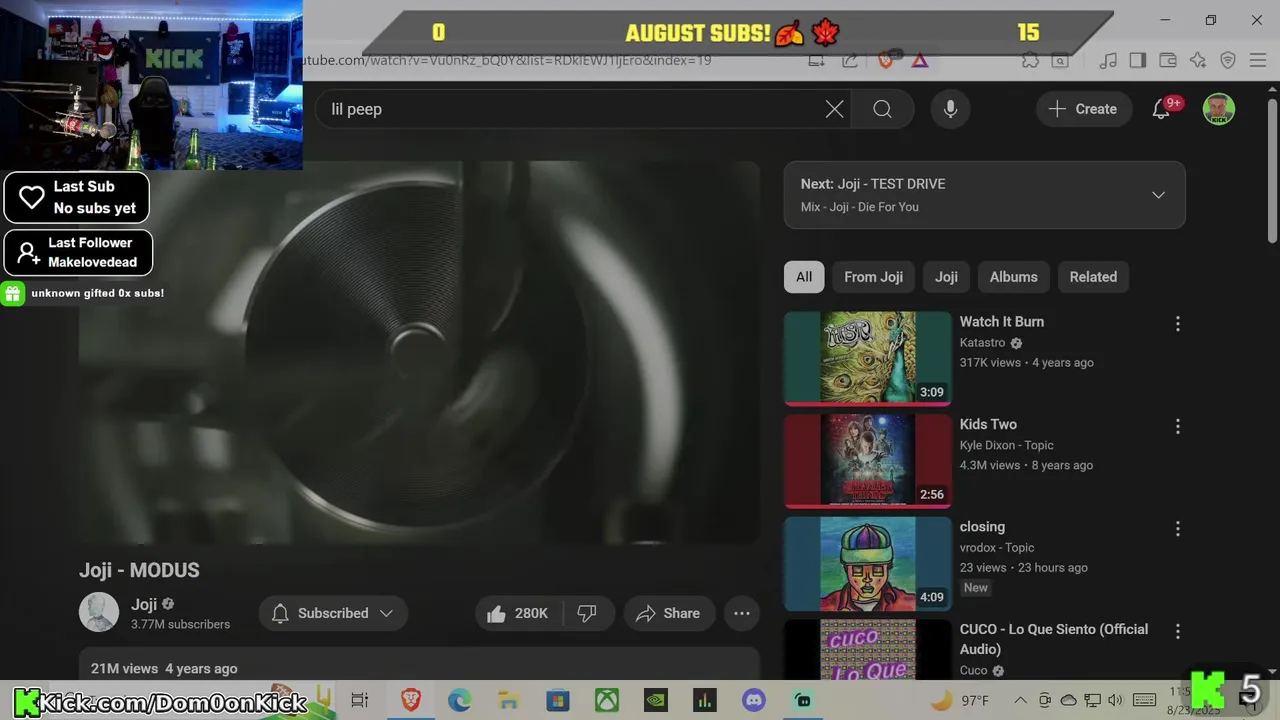
Task: Open the taskbar weather widget showing 97°F
Action: tap(960, 700)
